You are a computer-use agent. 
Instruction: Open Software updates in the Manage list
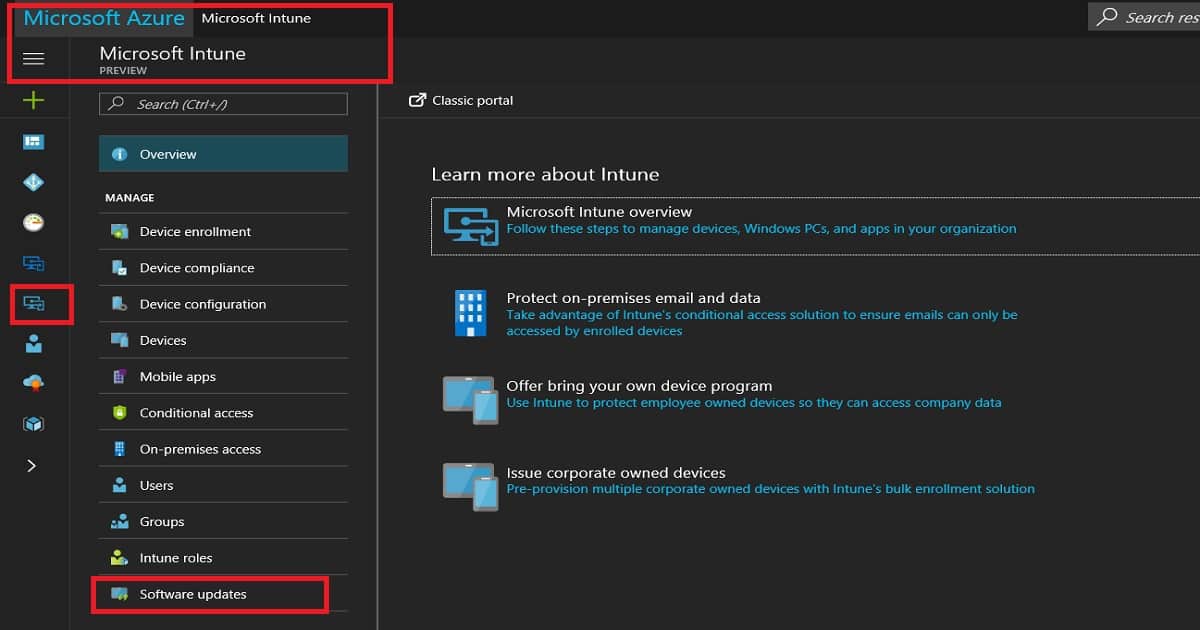coord(223,594)
